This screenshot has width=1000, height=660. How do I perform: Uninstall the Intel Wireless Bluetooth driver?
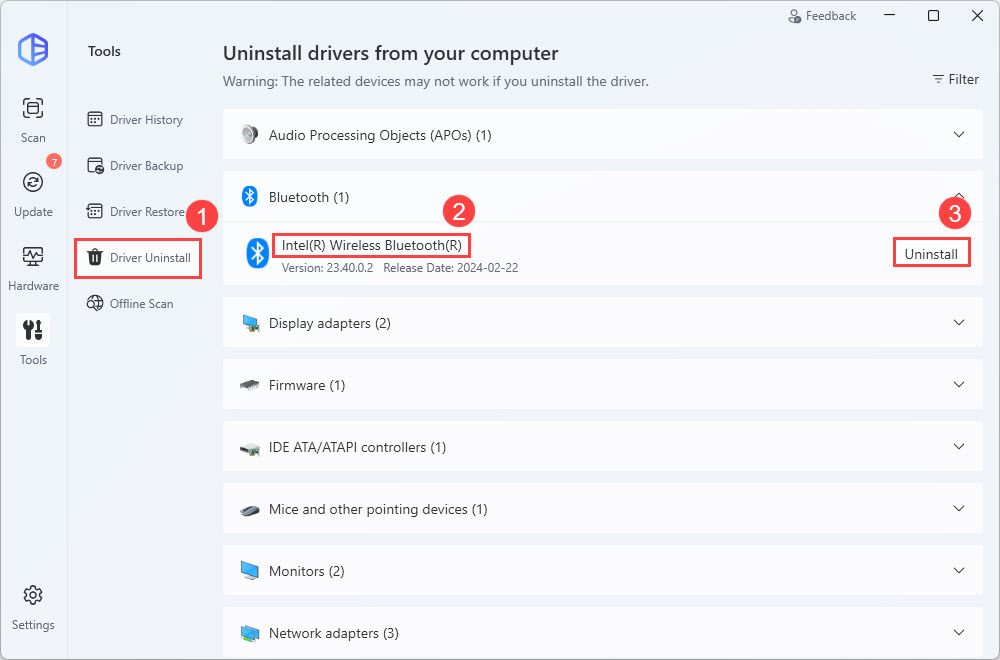click(x=931, y=254)
